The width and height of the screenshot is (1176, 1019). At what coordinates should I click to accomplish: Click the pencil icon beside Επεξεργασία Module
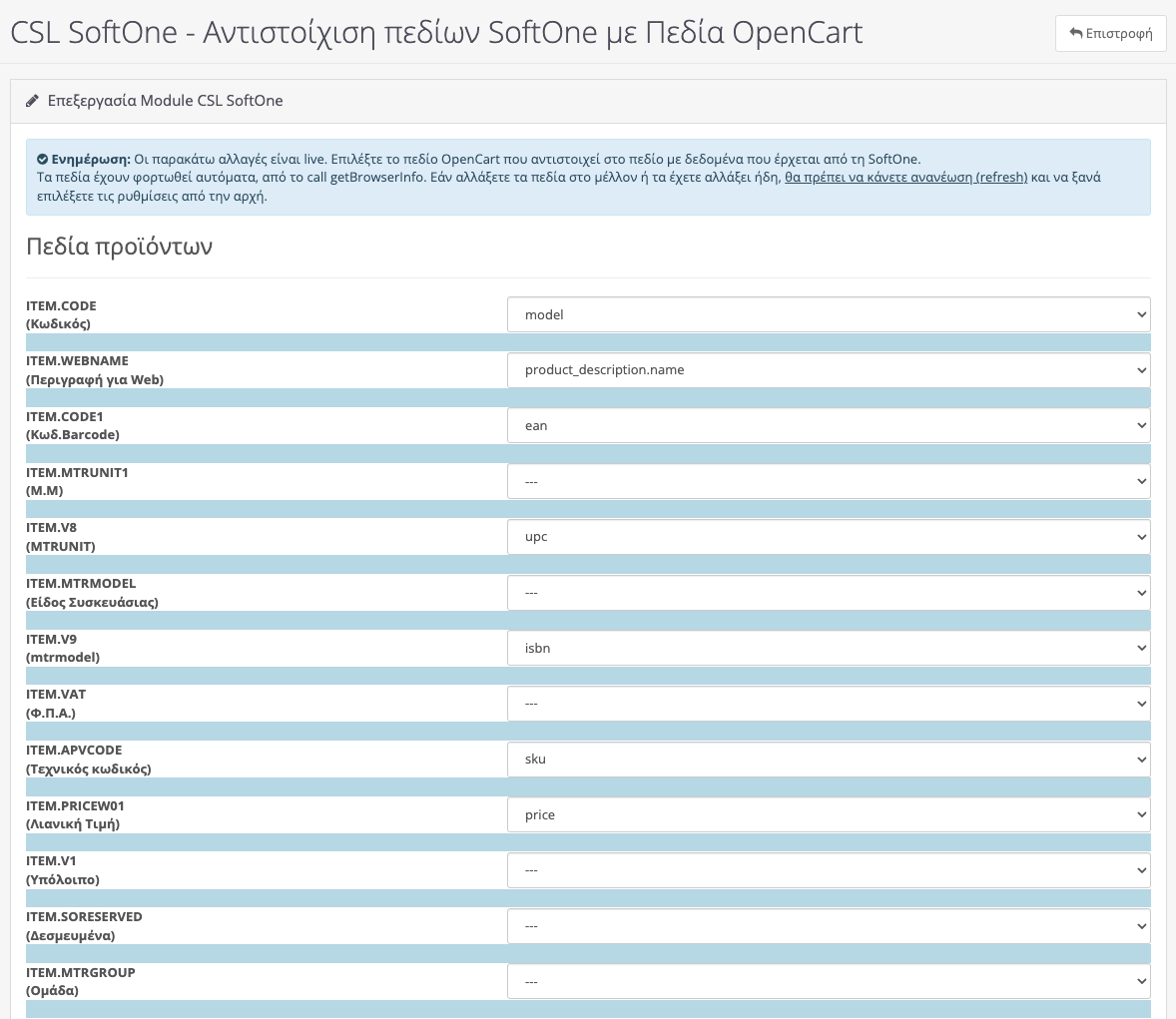pos(32,101)
